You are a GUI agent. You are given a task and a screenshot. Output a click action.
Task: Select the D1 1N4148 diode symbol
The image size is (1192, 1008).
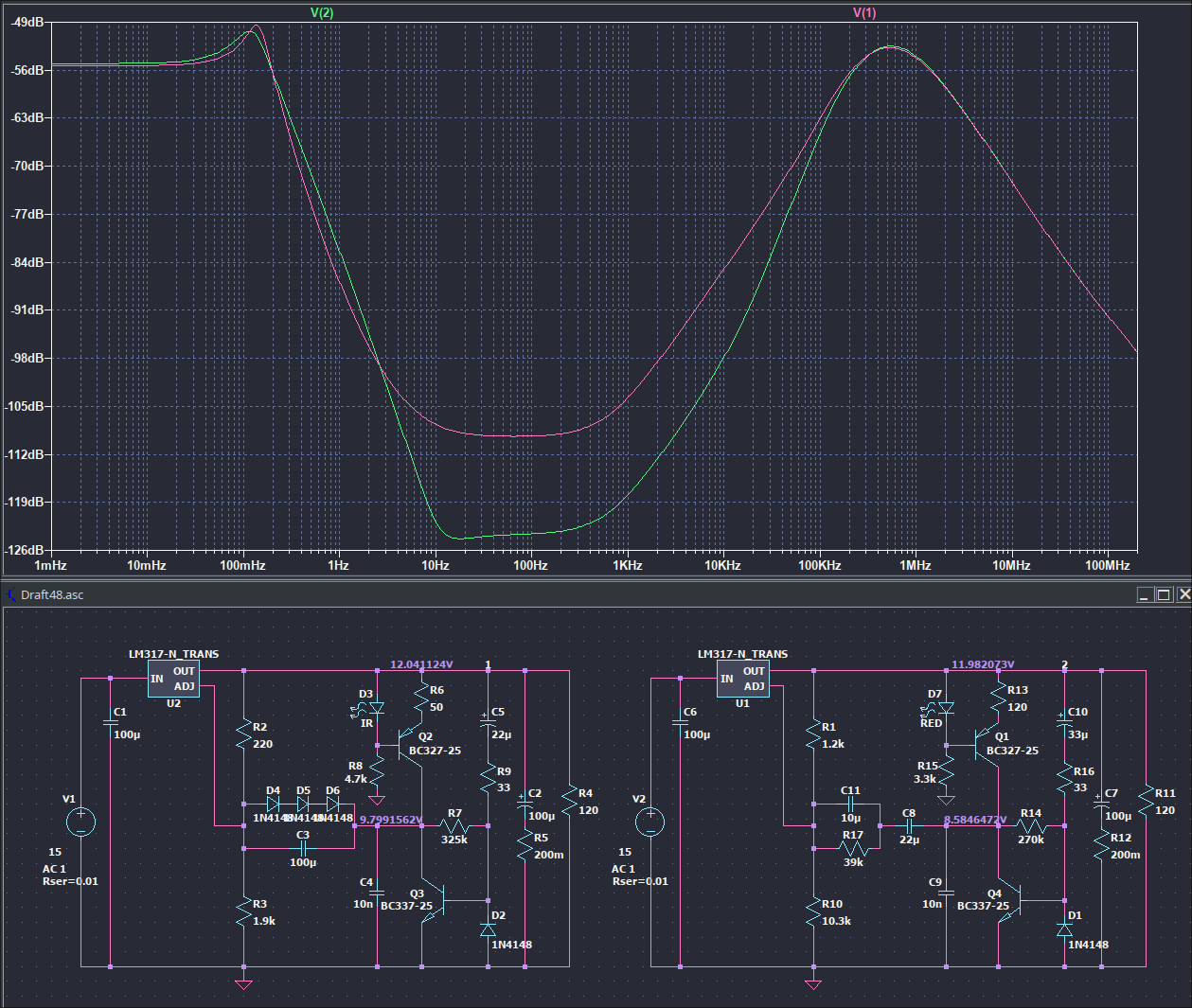1064,929
